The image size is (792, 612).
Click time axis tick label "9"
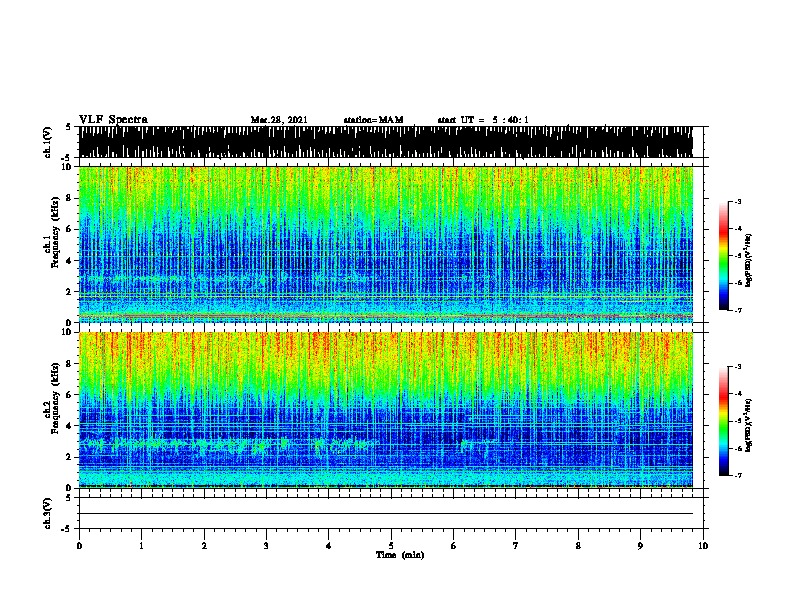click(640, 546)
